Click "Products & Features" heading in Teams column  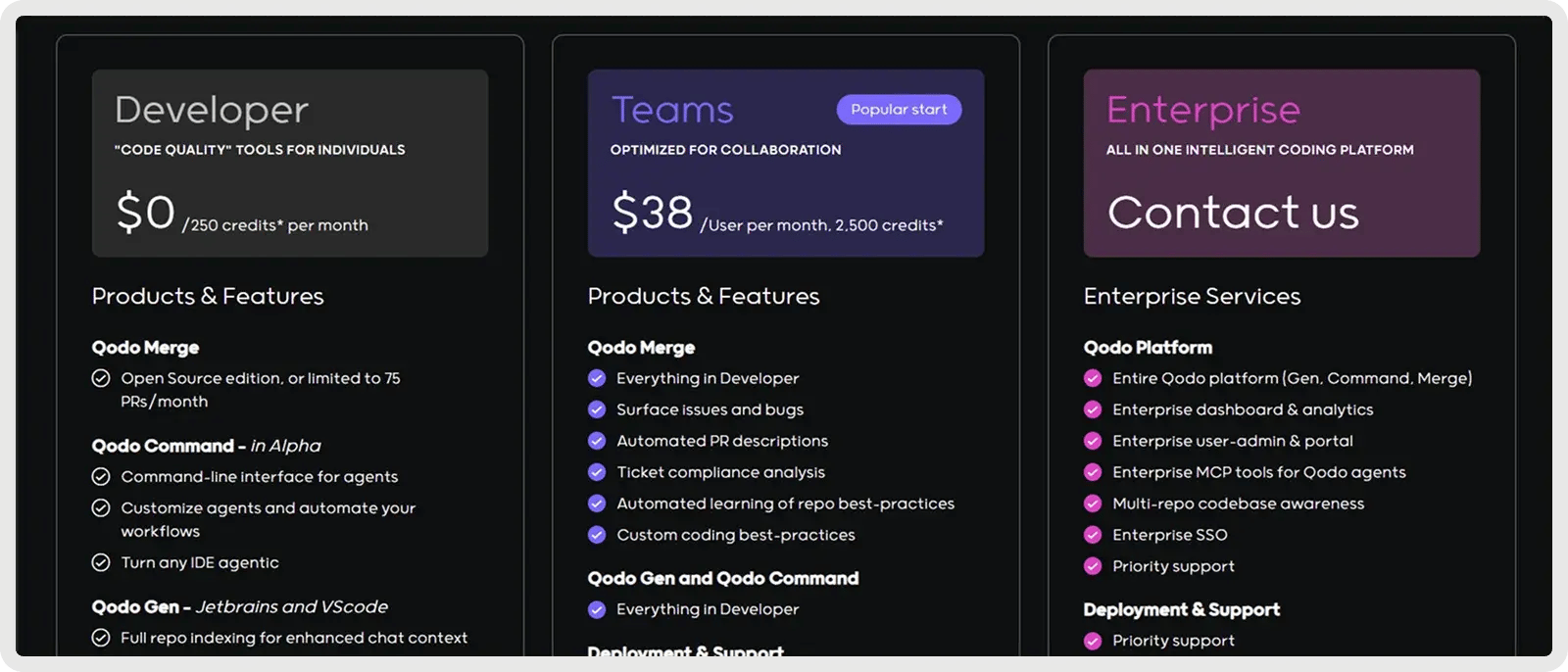click(x=704, y=296)
